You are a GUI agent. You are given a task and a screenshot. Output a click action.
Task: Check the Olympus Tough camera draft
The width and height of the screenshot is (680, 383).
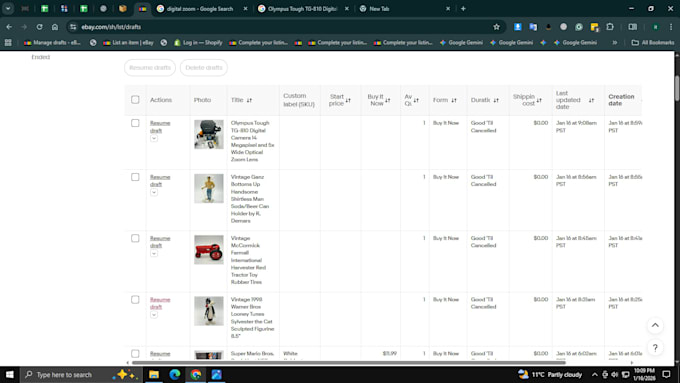click(135, 123)
